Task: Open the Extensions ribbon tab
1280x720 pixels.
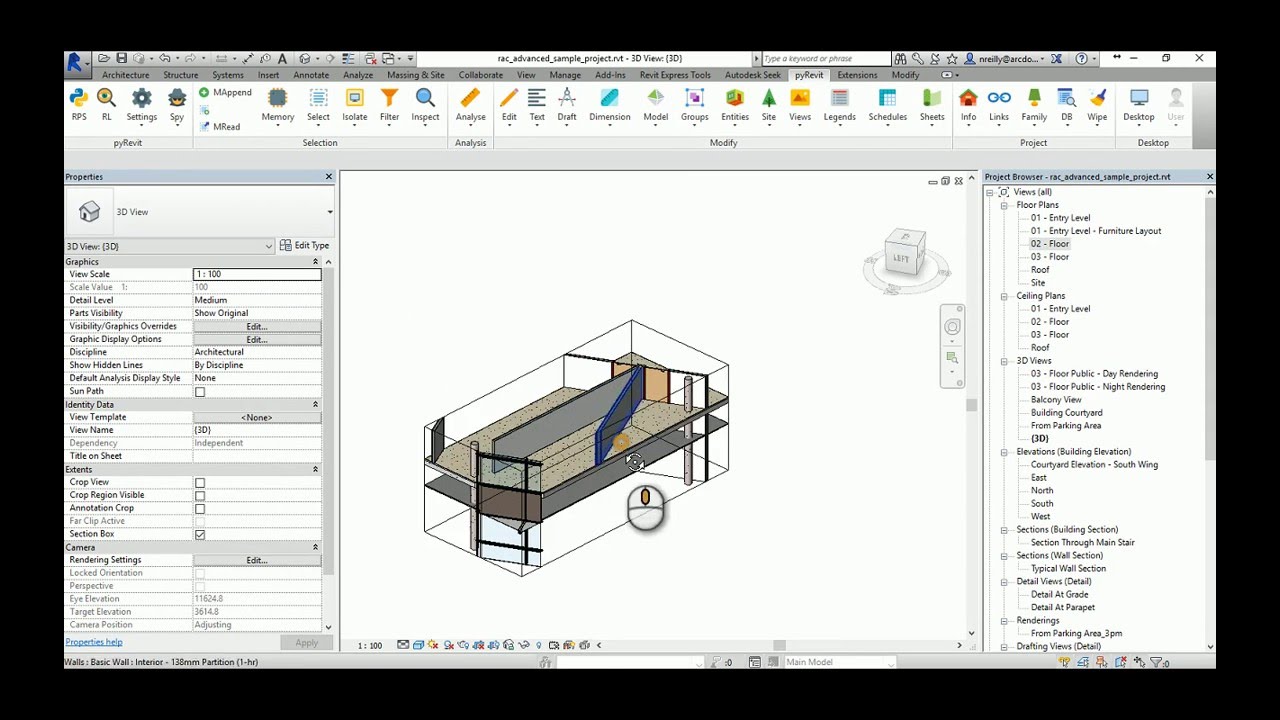Action: [857, 75]
